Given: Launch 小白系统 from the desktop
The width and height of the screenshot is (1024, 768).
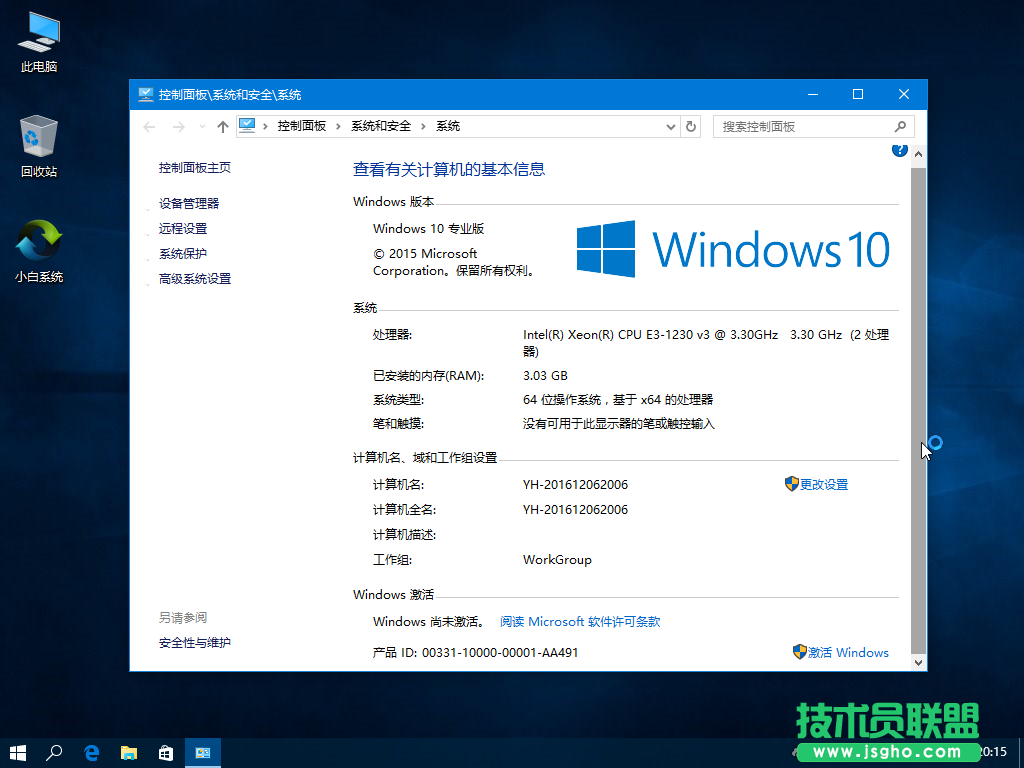Looking at the screenshot, I should pos(37,248).
